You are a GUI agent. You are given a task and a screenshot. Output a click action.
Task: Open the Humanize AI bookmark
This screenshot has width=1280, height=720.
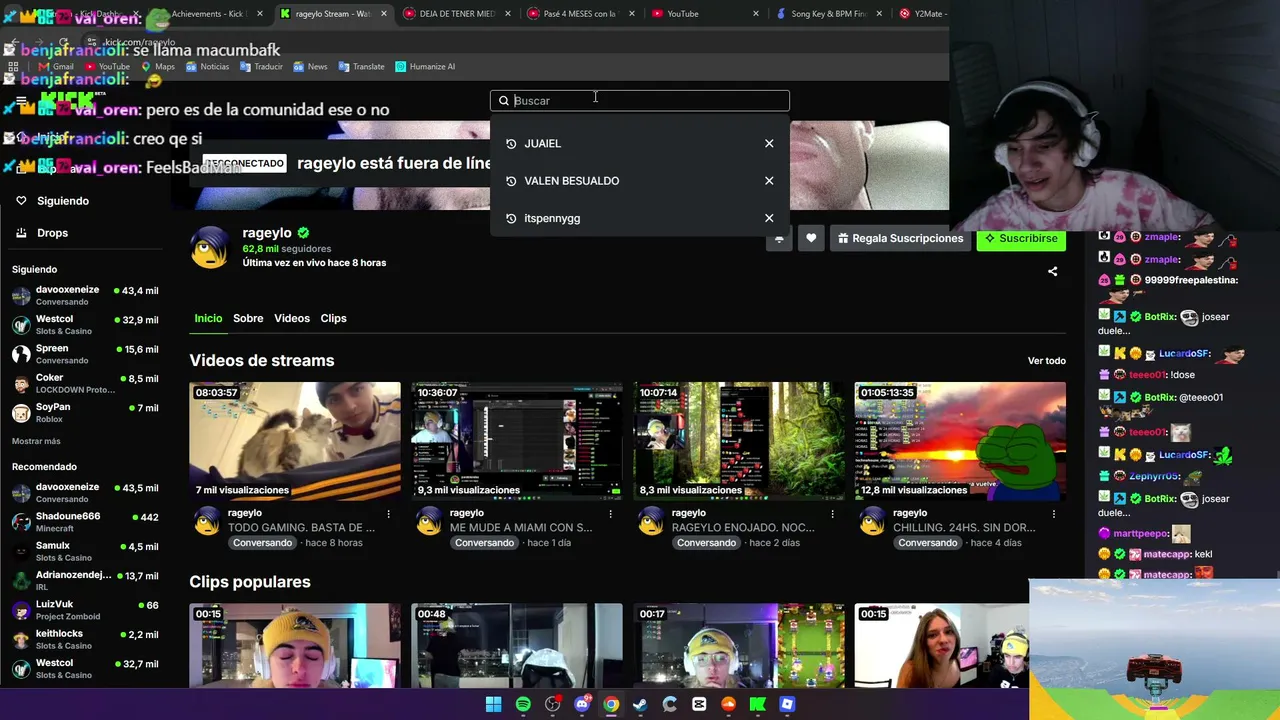[x=425, y=67]
